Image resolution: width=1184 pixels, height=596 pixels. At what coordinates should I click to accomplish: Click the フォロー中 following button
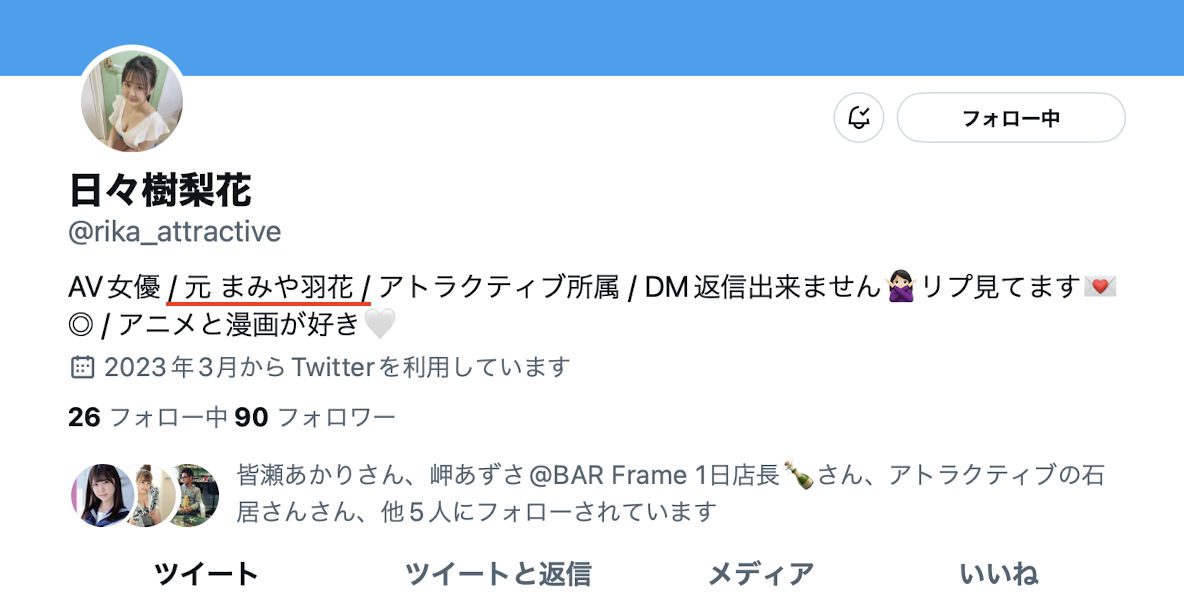(x=1011, y=118)
